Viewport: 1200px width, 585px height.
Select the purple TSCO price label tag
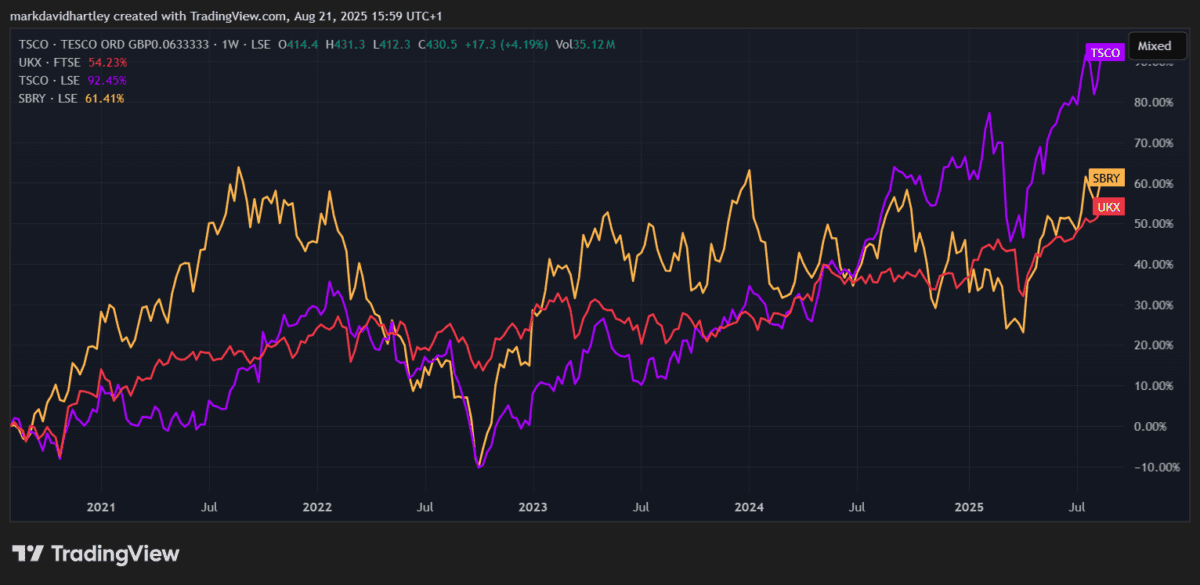click(1104, 52)
